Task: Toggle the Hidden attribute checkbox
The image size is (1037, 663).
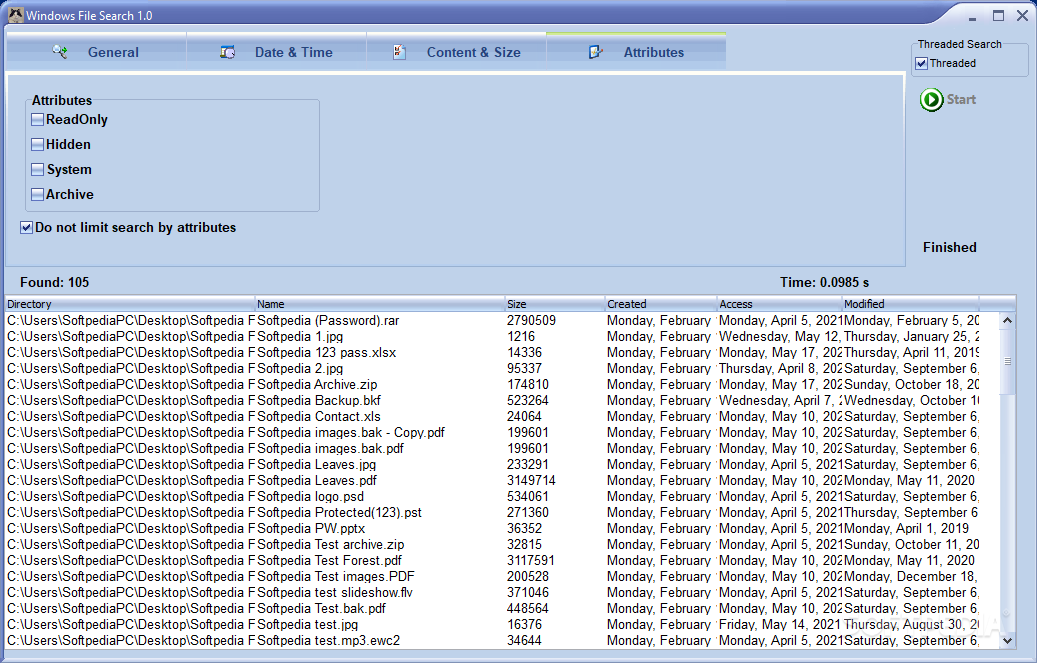Action: coord(38,144)
